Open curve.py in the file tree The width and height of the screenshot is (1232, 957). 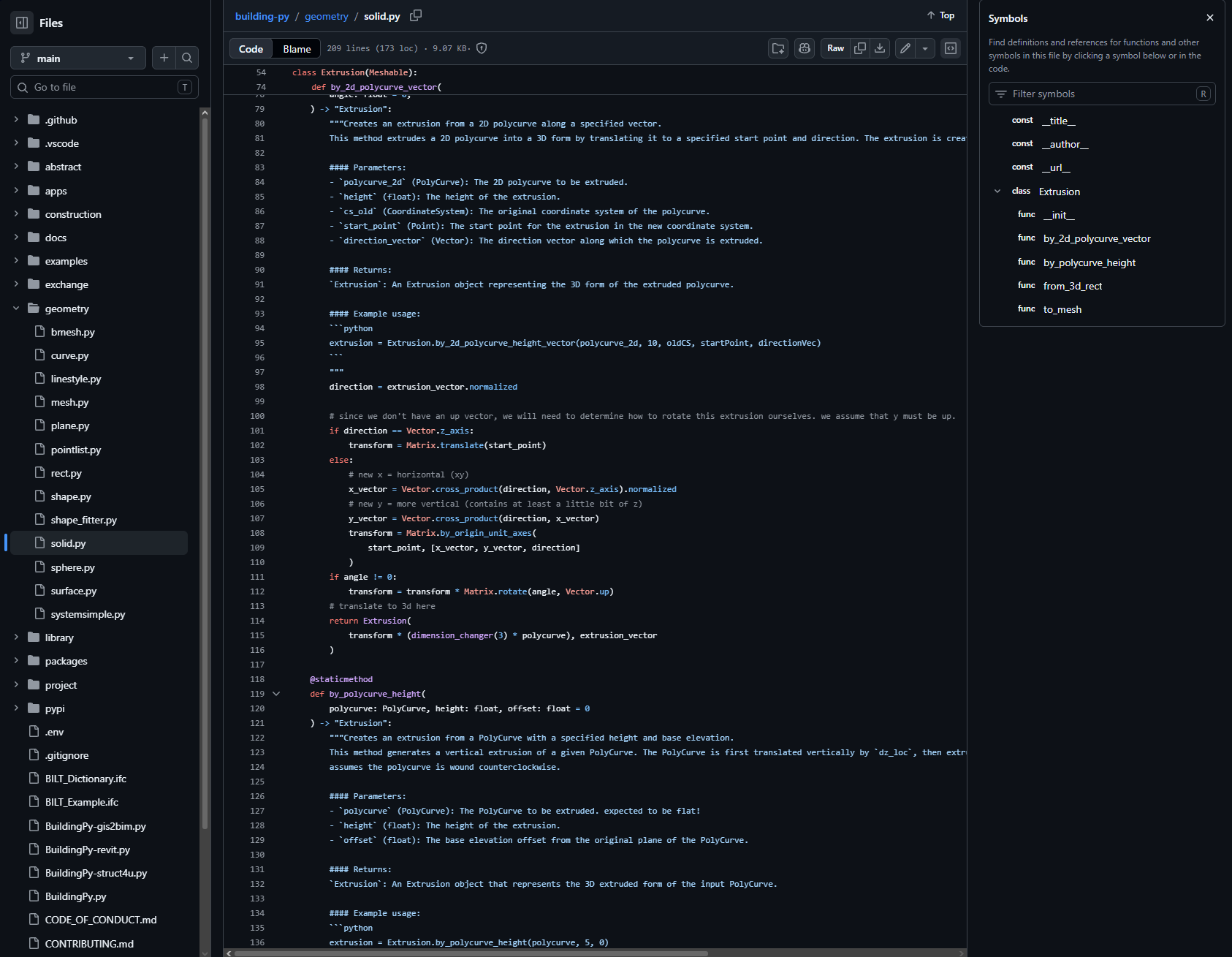point(69,355)
